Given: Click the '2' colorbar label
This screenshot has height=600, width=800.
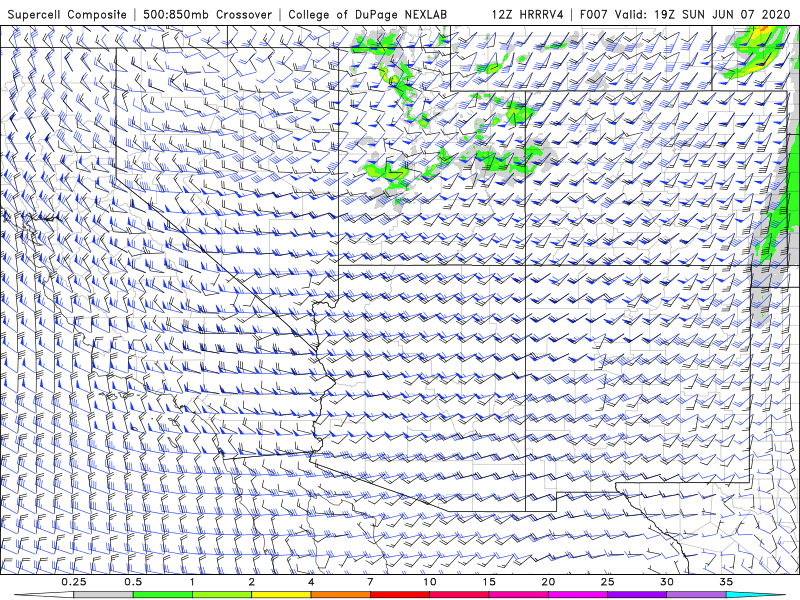Looking at the screenshot, I should 252,582.
